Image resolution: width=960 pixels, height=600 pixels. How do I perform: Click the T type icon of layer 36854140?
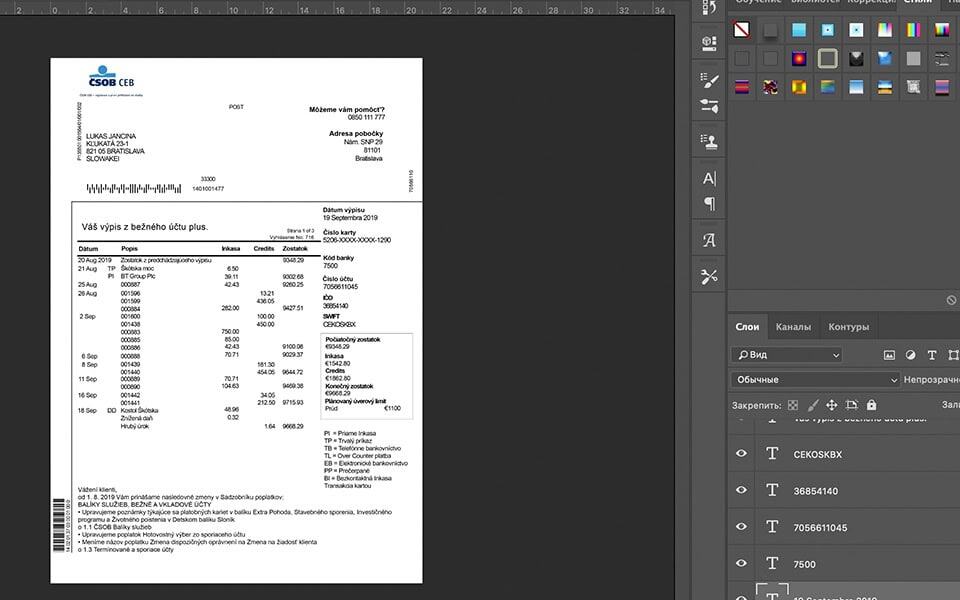coord(772,490)
